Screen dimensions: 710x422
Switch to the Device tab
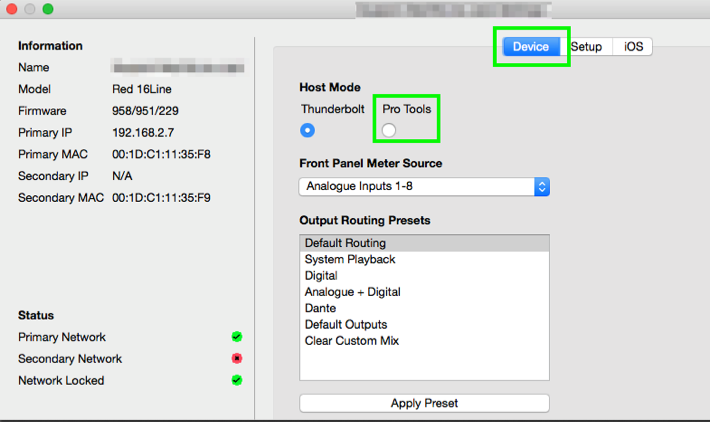(x=530, y=47)
